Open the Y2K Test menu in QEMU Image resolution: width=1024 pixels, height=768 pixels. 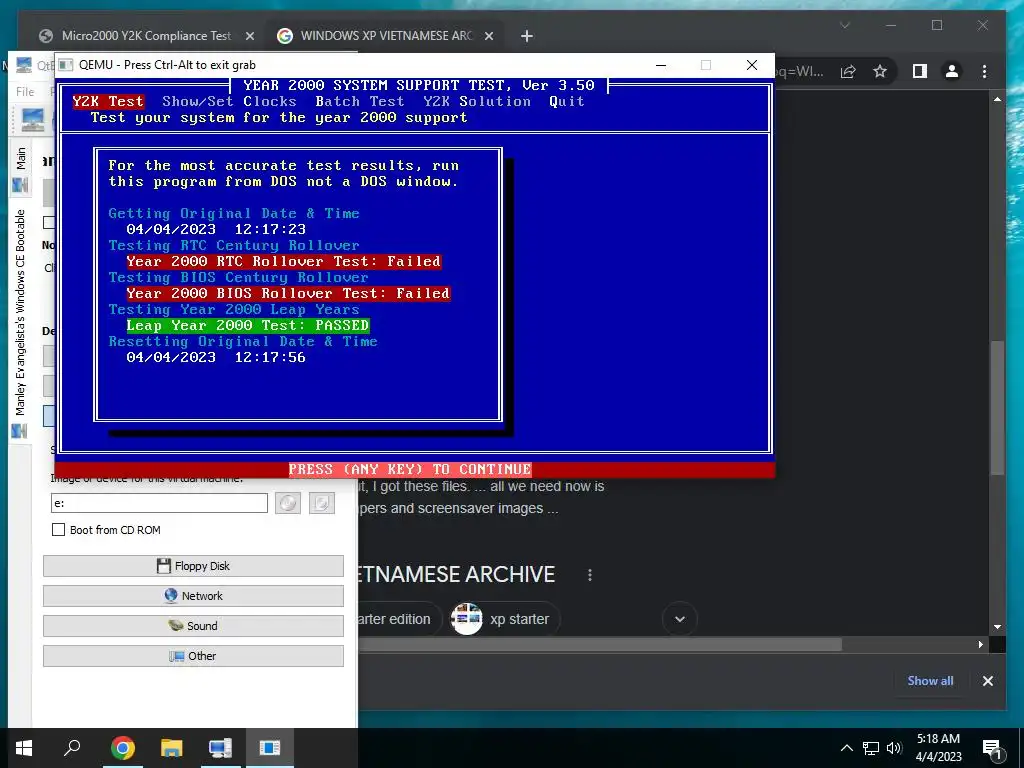point(108,101)
